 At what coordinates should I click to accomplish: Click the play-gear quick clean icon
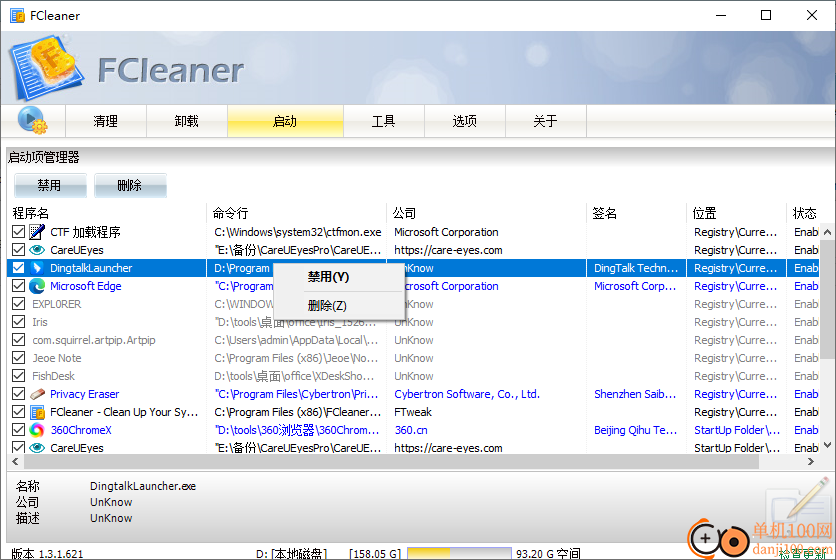[33, 120]
